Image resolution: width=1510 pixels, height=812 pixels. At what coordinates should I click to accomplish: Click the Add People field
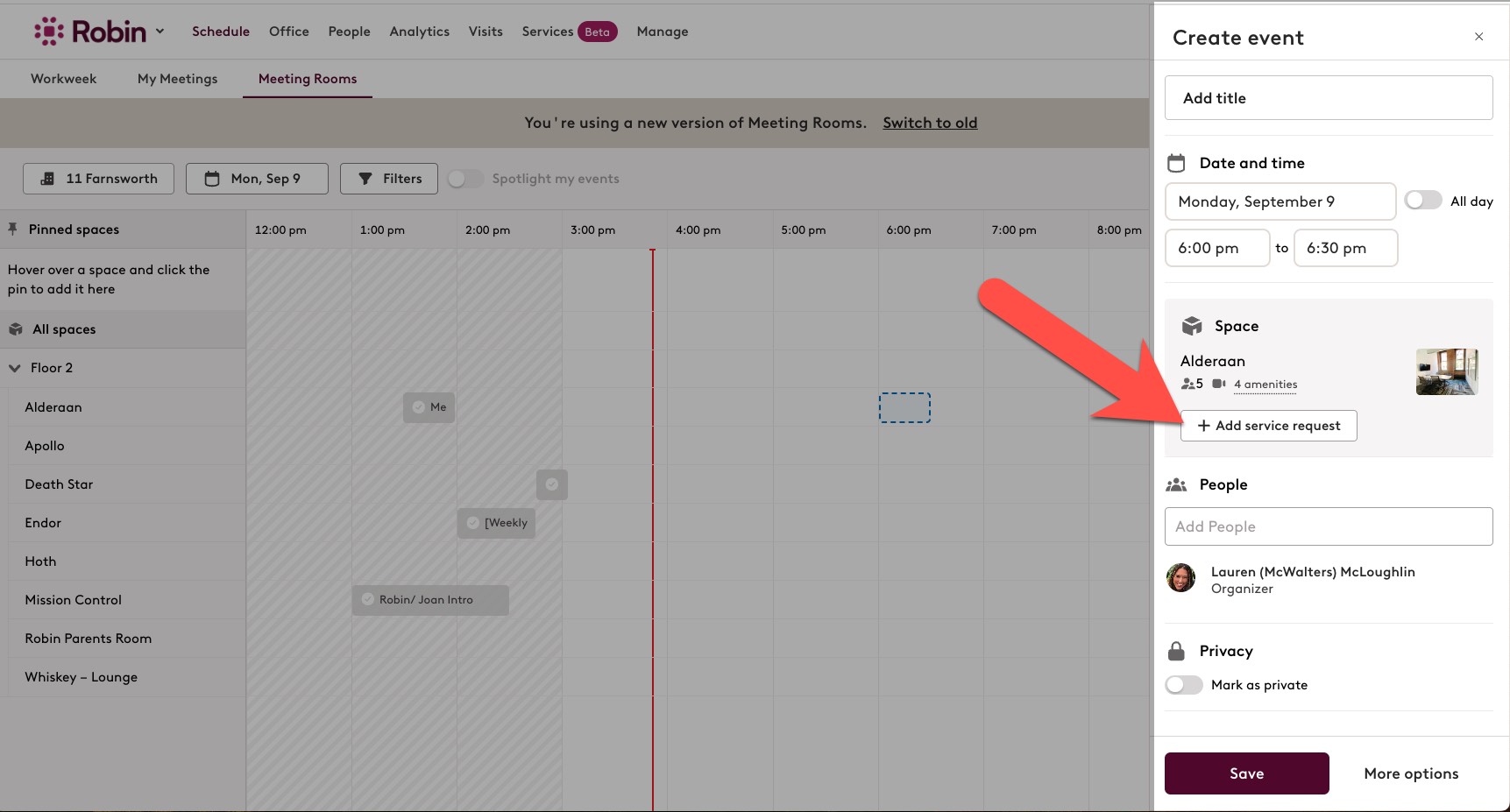pos(1329,526)
